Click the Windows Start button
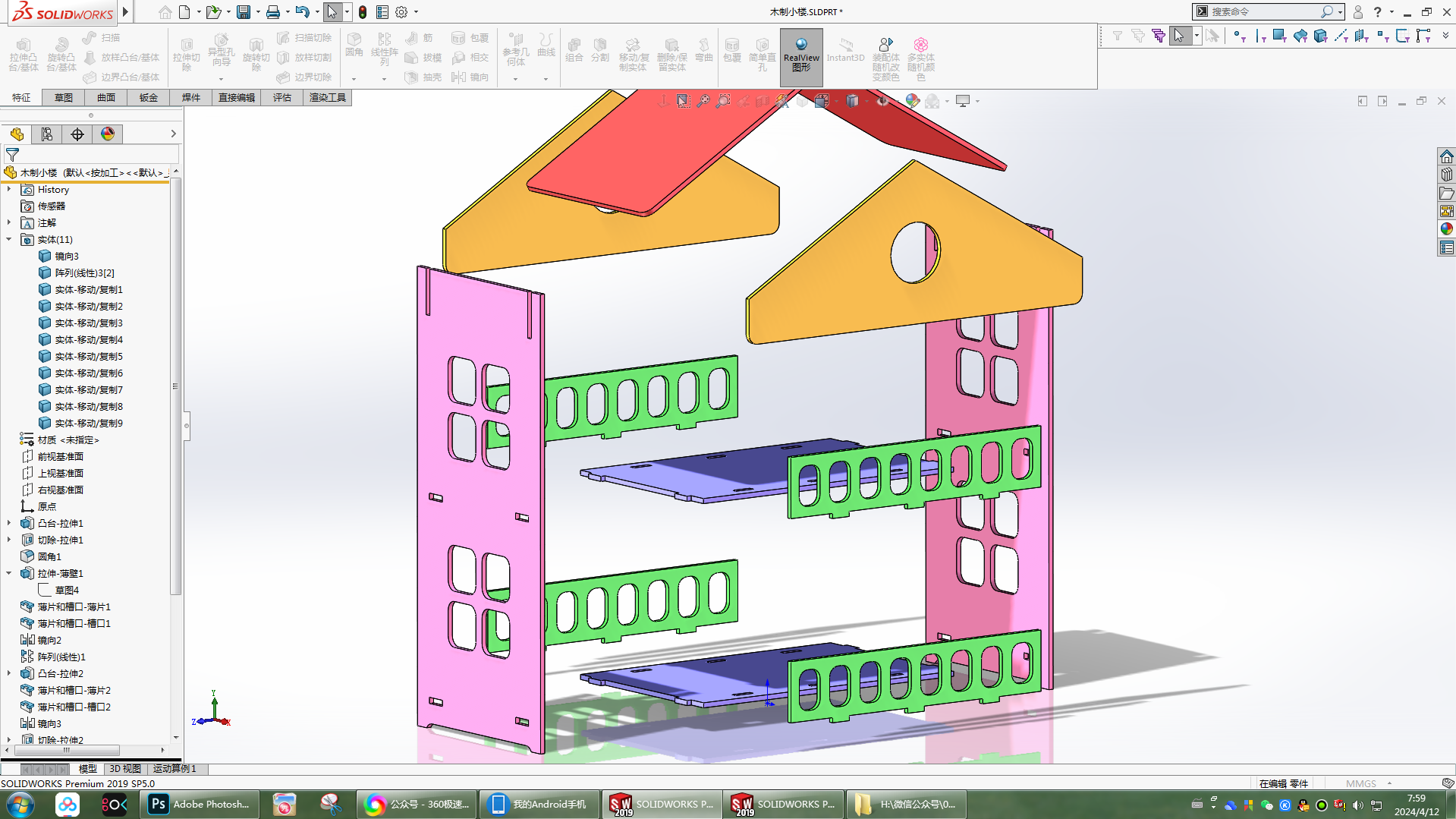 click(20, 805)
